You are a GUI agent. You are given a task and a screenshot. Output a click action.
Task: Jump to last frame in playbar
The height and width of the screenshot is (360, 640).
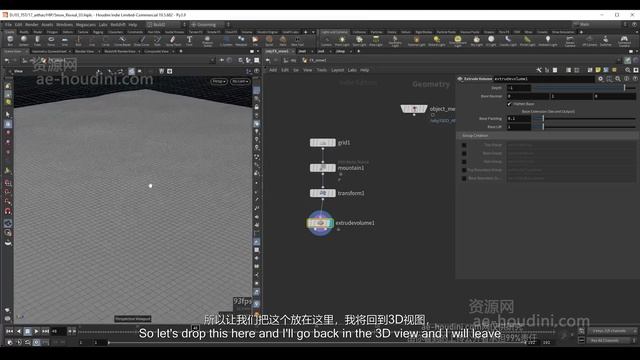tap(45, 331)
